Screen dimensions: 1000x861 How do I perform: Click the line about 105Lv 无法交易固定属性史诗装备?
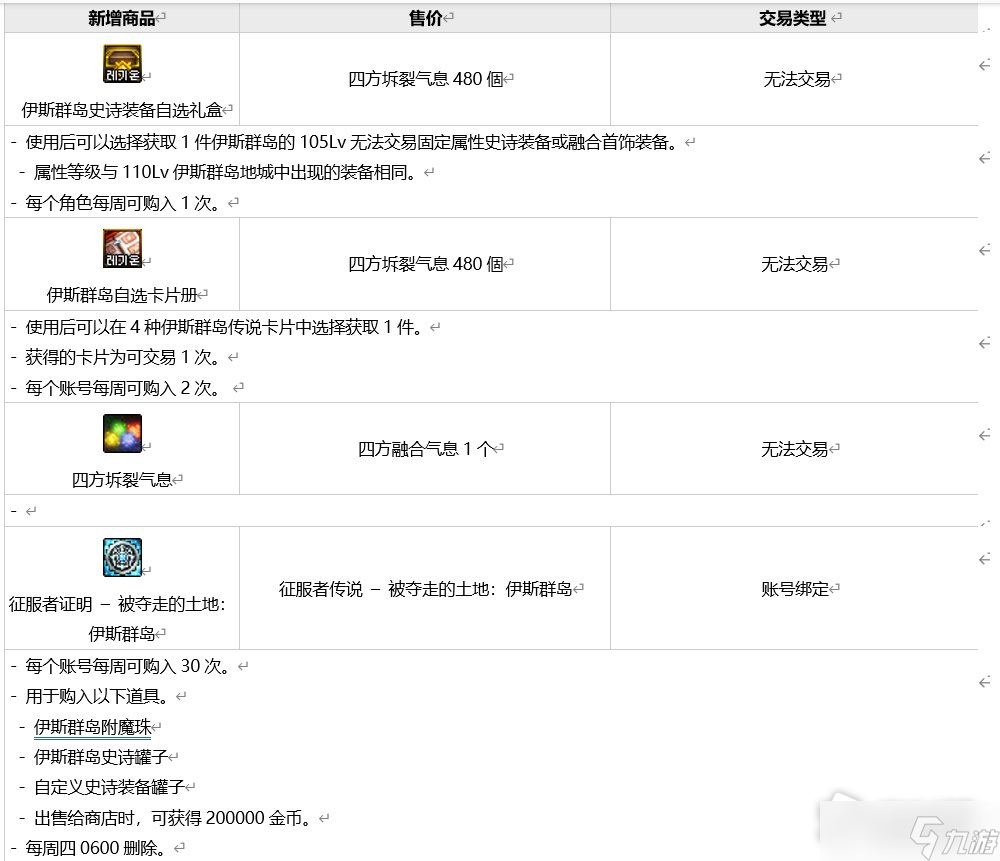coord(351,142)
